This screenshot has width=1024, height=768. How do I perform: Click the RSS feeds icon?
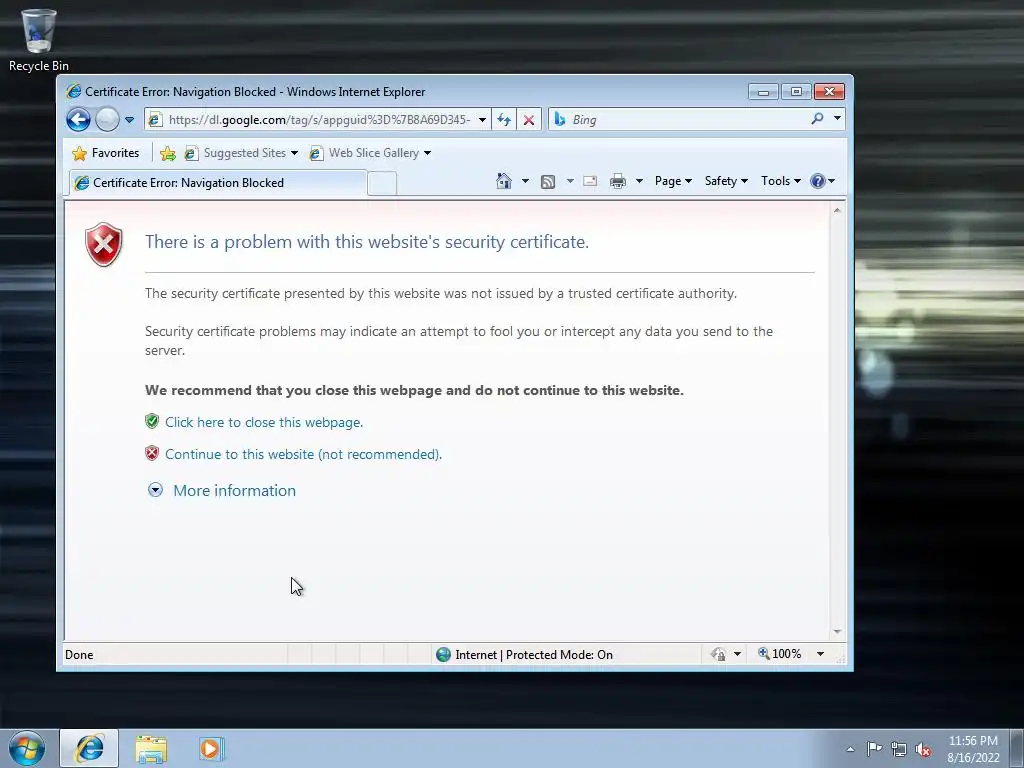(x=548, y=182)
